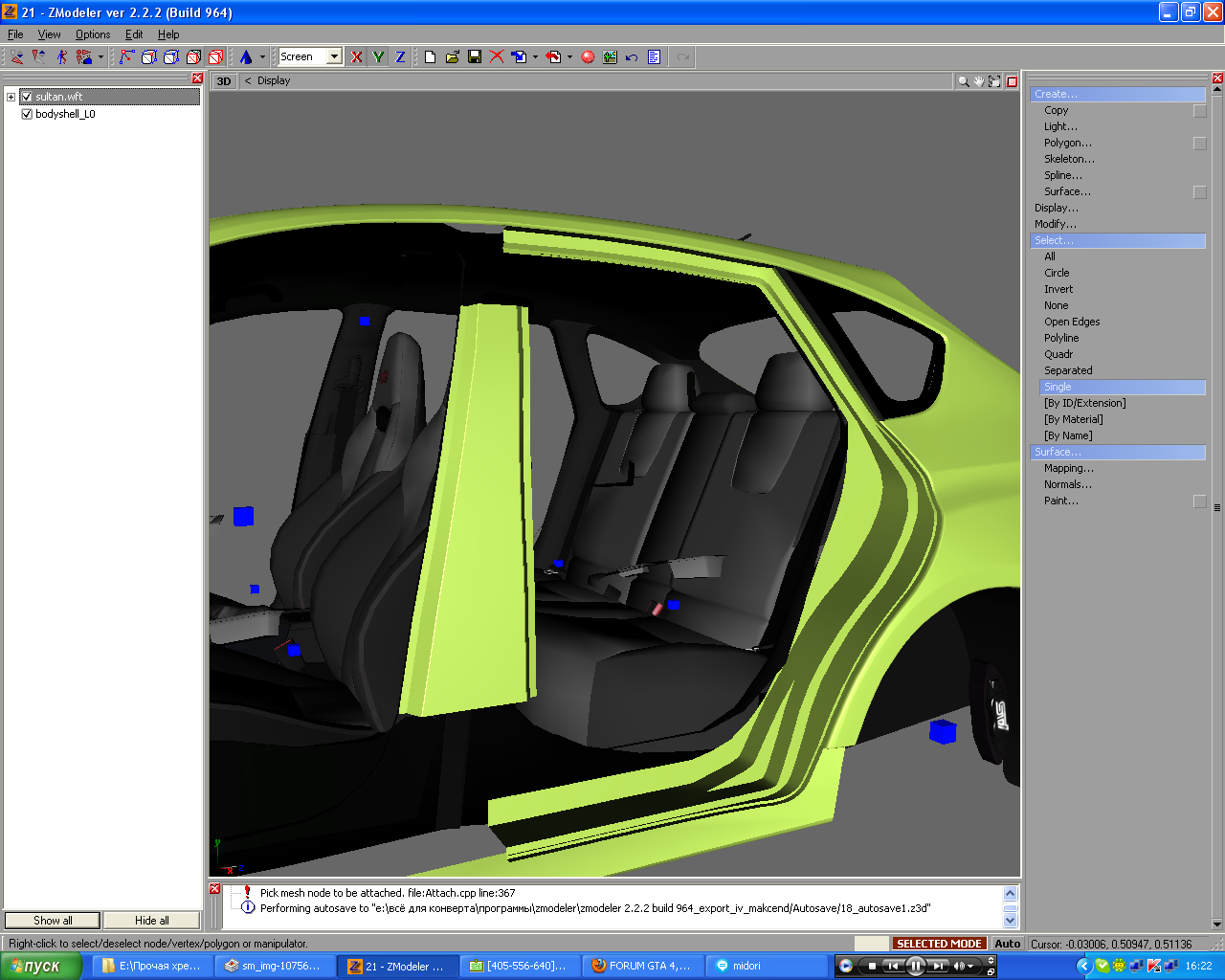Click the X axis constraint button
The height and width of the screenshot is (980, 1225).
click(357, 57)
